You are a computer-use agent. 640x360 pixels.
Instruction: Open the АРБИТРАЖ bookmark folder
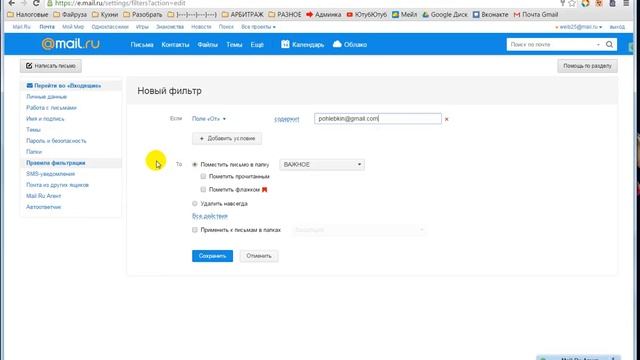click(243, 14)
